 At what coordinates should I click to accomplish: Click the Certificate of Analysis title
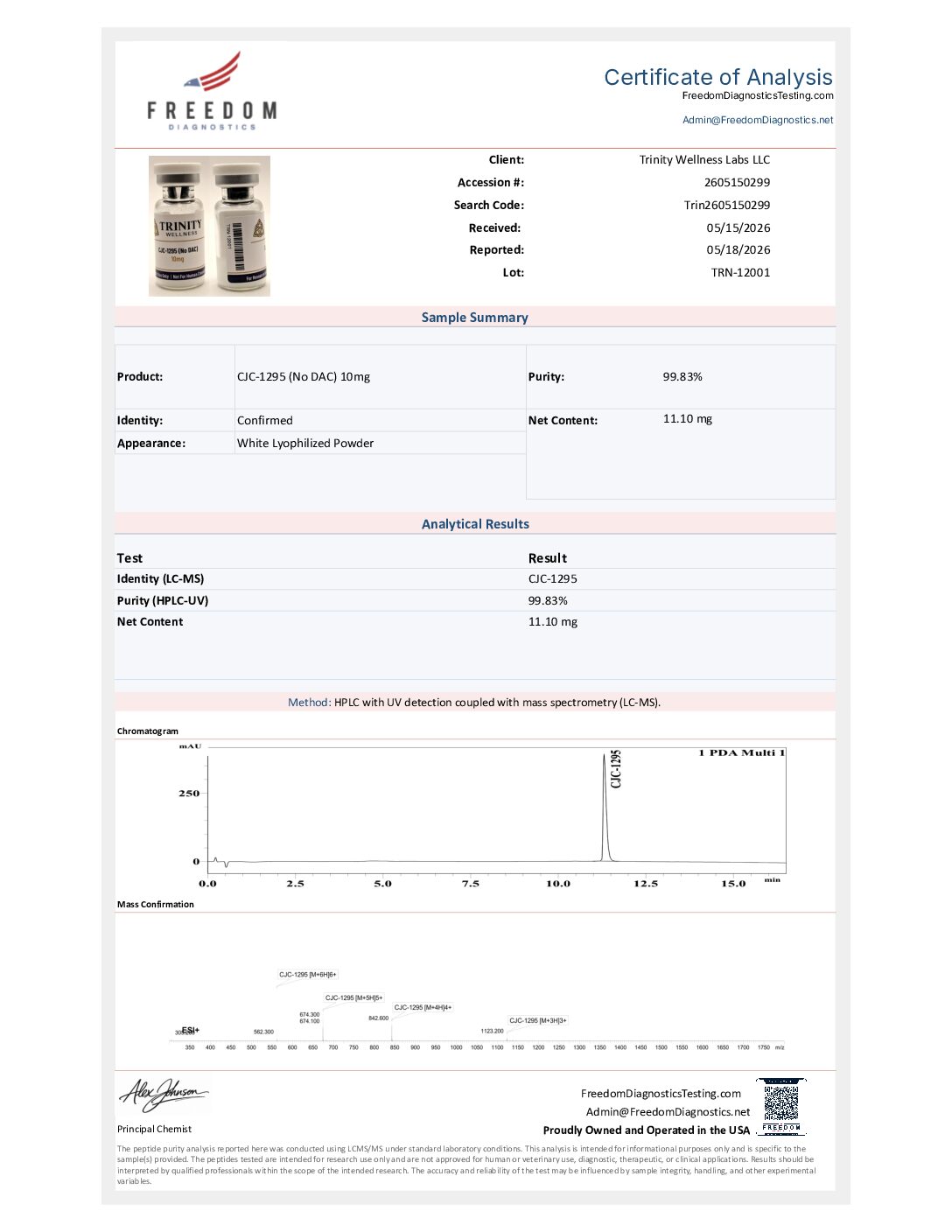[x=718, y=77]
